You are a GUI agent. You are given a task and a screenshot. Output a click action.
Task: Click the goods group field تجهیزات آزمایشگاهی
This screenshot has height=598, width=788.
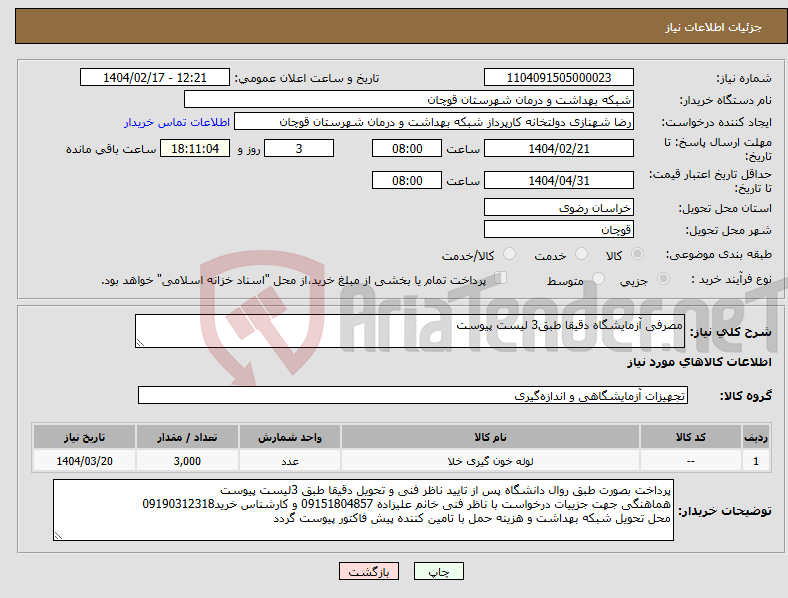click(413, 395)
